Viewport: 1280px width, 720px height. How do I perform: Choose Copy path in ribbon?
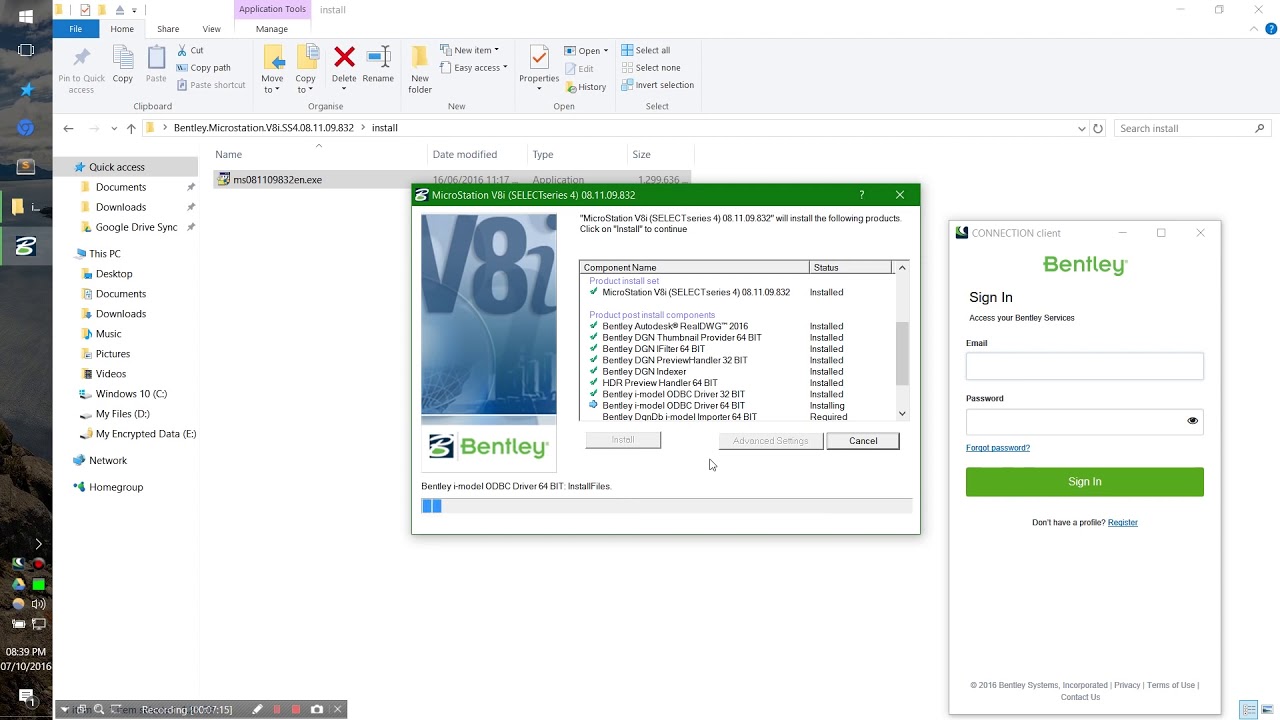click(203, 68)
